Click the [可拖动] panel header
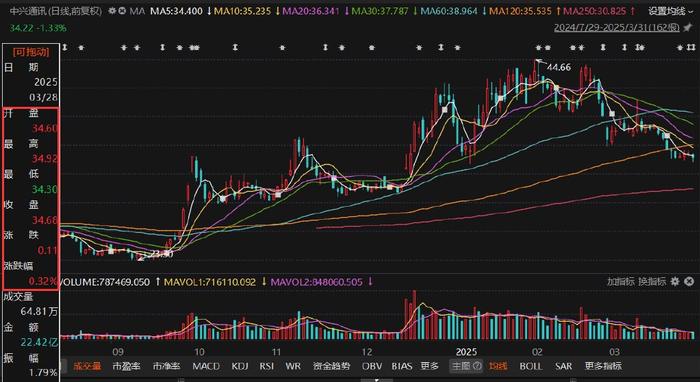This screenshot has height=382, width=700. (31, 52)
